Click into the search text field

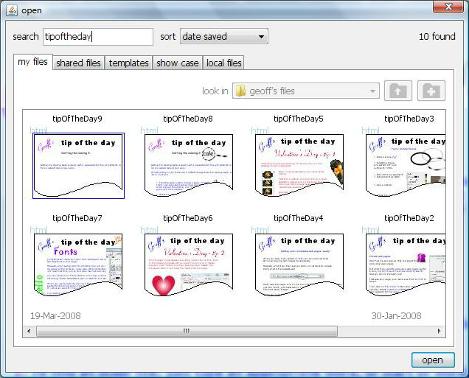(x=98, y=37)
